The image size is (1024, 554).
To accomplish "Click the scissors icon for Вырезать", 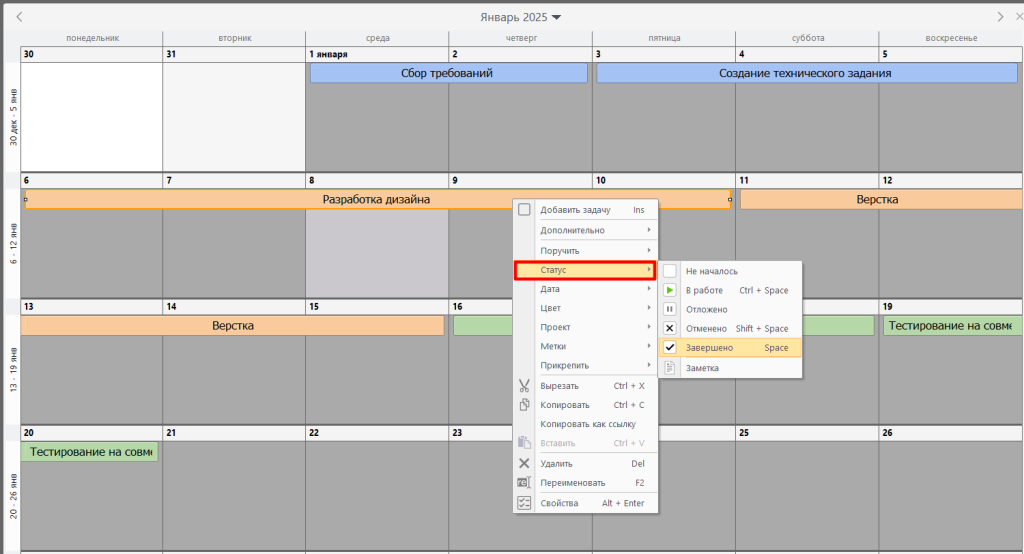I will (524, 385).
